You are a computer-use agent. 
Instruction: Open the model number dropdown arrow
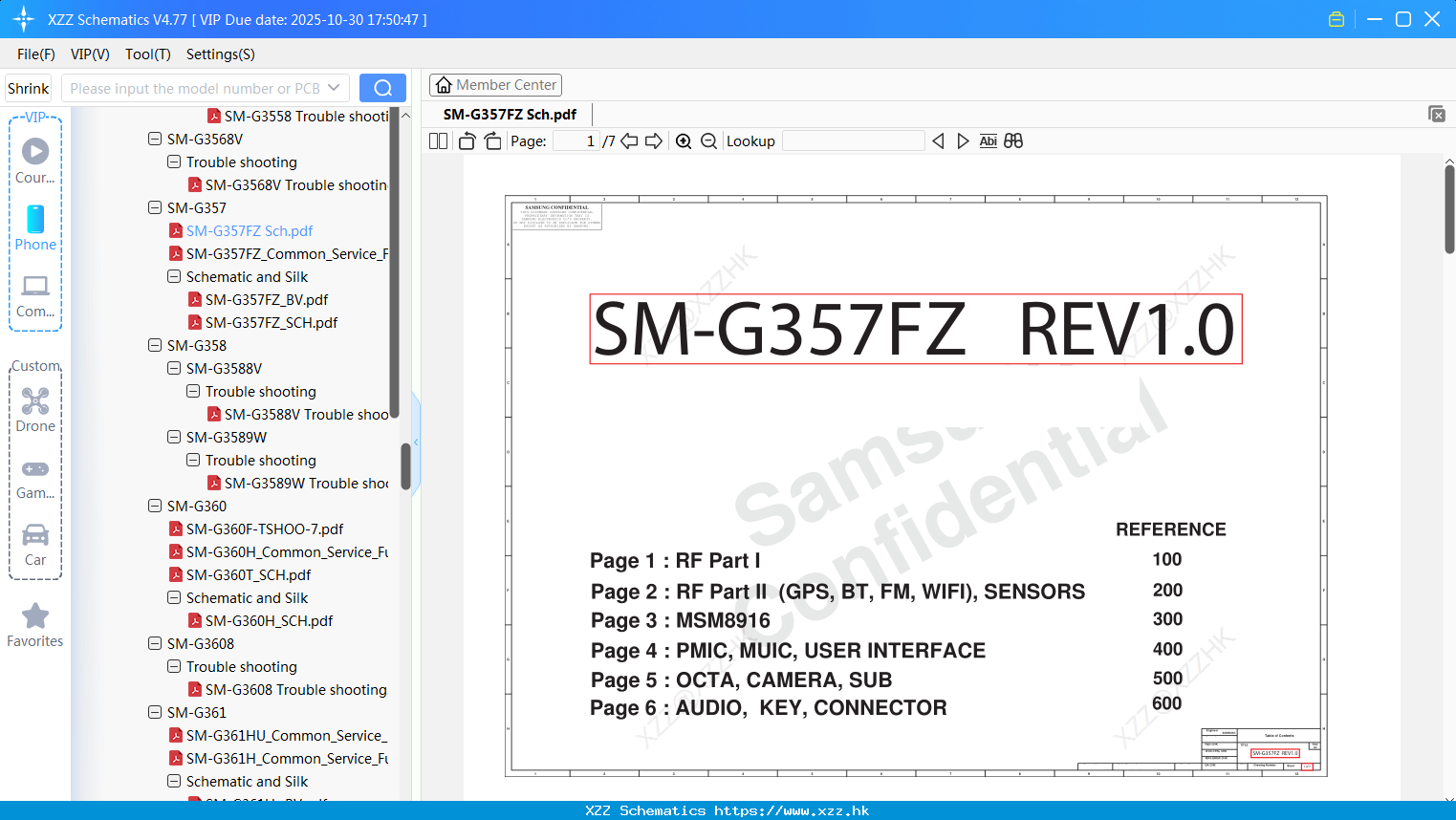pyautogui.click(x=334, y=88)
